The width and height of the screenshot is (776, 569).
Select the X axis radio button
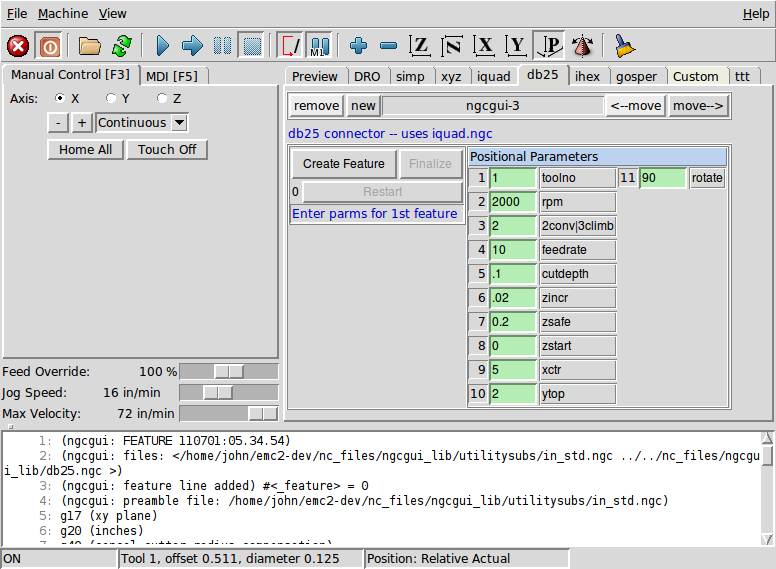pos(61,98)
